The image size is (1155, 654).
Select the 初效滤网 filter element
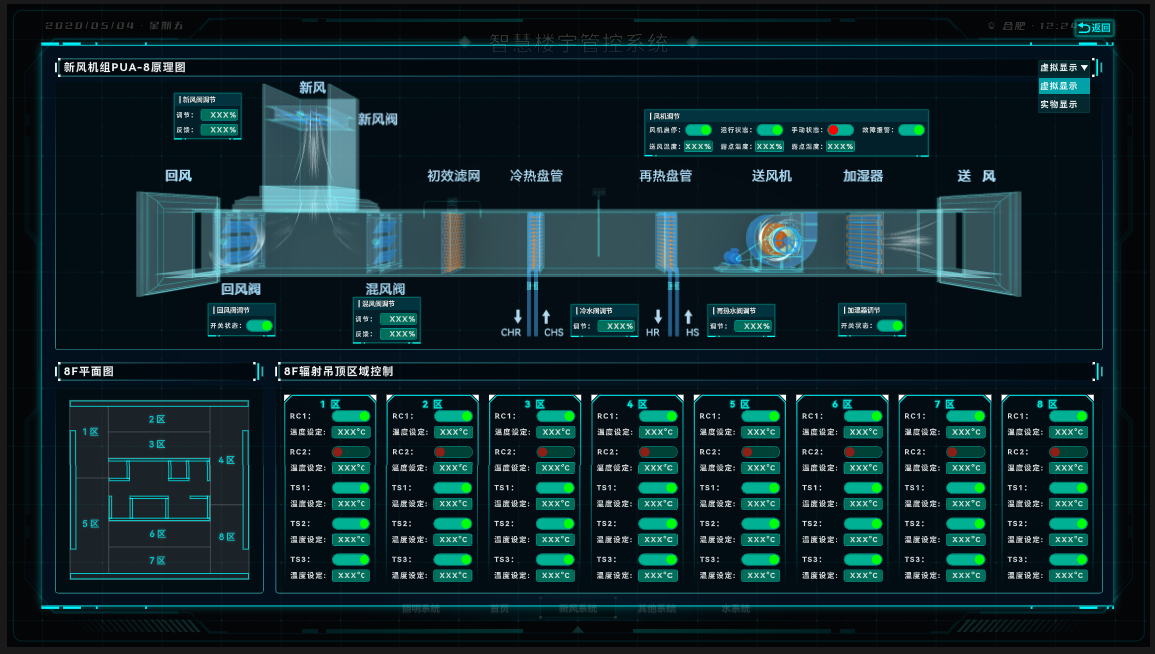point(452,240)
